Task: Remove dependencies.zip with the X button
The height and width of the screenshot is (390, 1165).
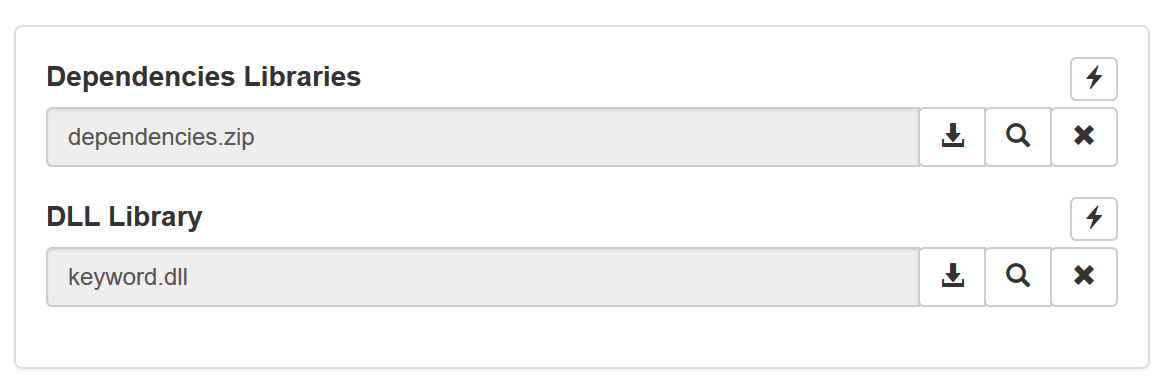Action: coord(1084,137)
